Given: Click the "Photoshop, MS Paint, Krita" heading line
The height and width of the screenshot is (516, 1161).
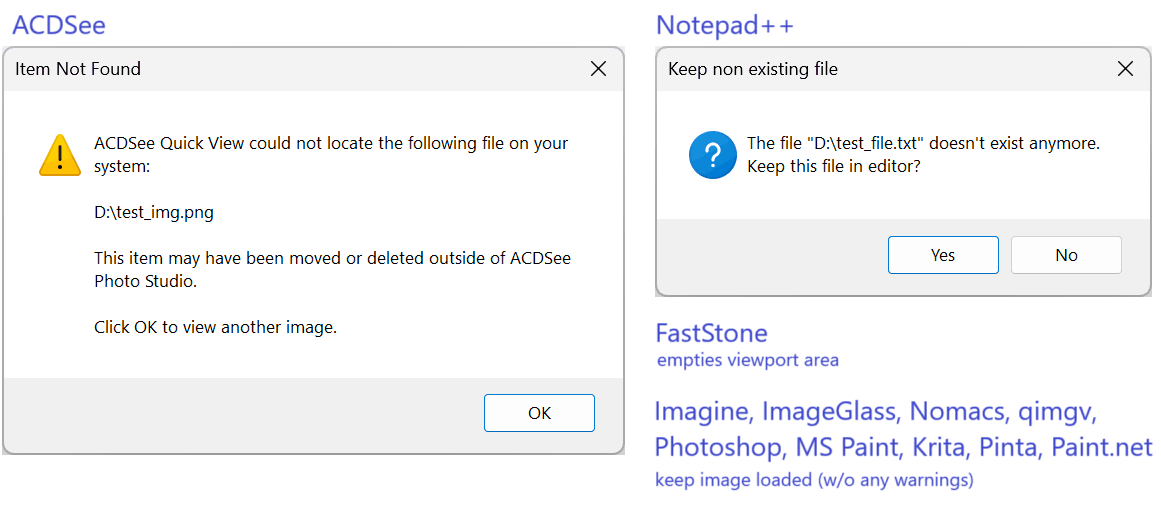Looking at the screenshot, I should pos(903,446).
